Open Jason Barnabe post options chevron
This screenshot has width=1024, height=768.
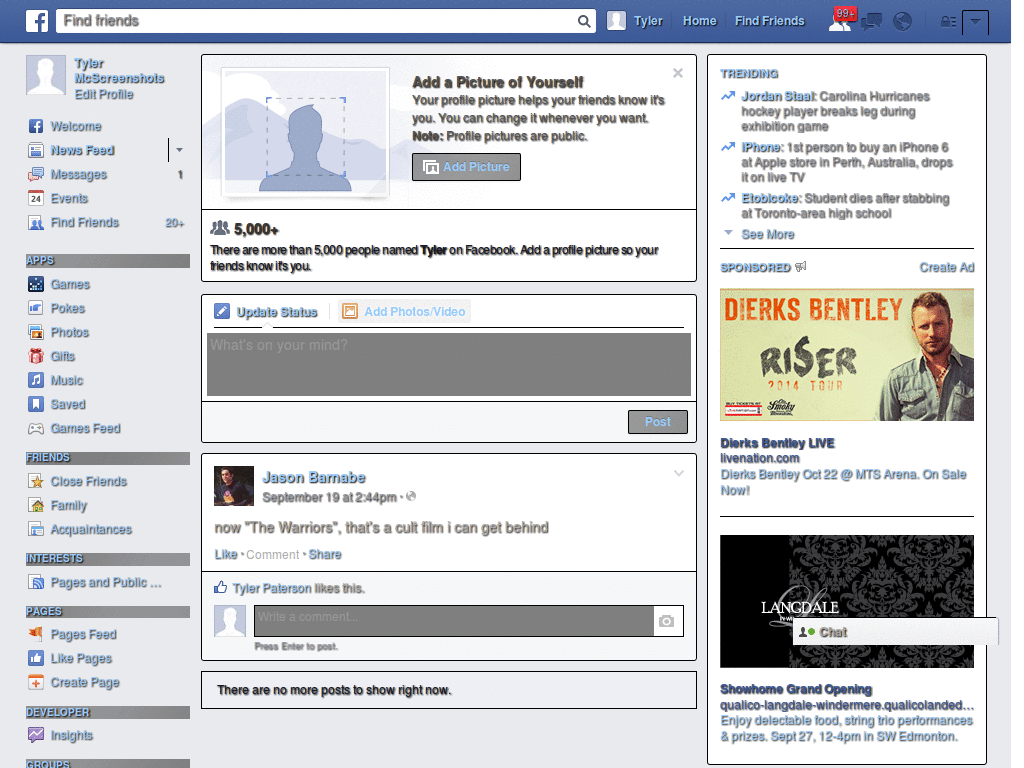click(679, 473)
